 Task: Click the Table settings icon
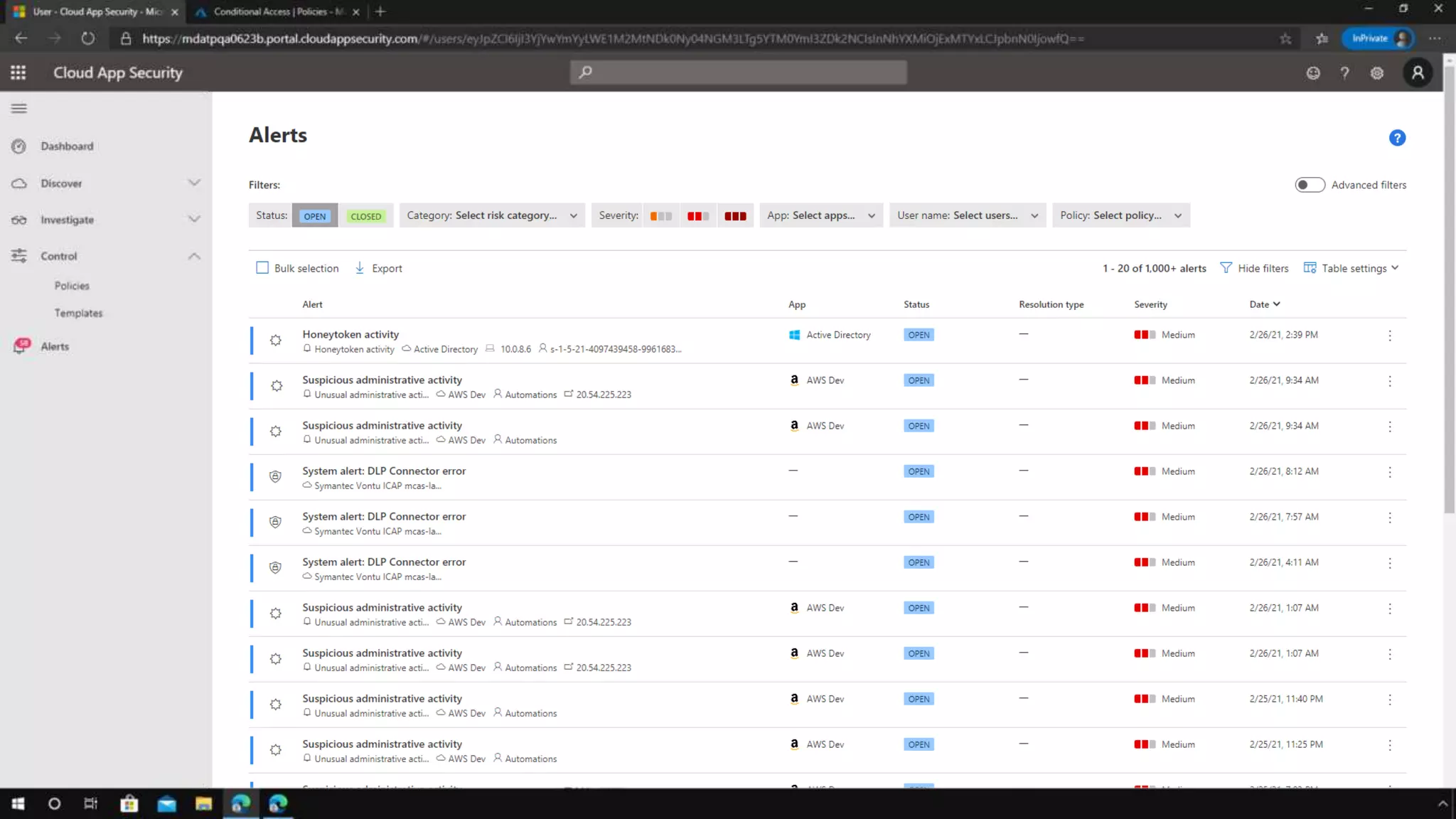(1310, 268)
